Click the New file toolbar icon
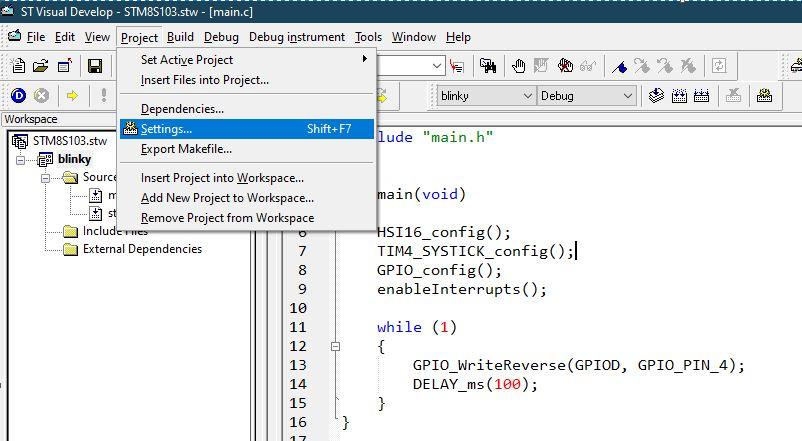802x441 pixels. tap(18, 66)
